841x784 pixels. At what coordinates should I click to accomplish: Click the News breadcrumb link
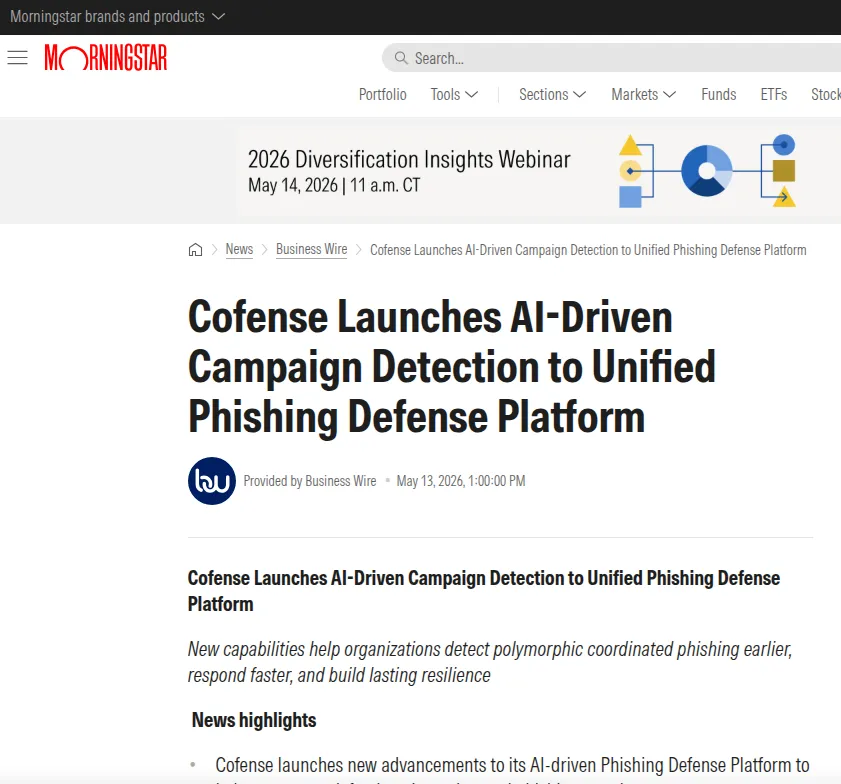coord(239,249)
